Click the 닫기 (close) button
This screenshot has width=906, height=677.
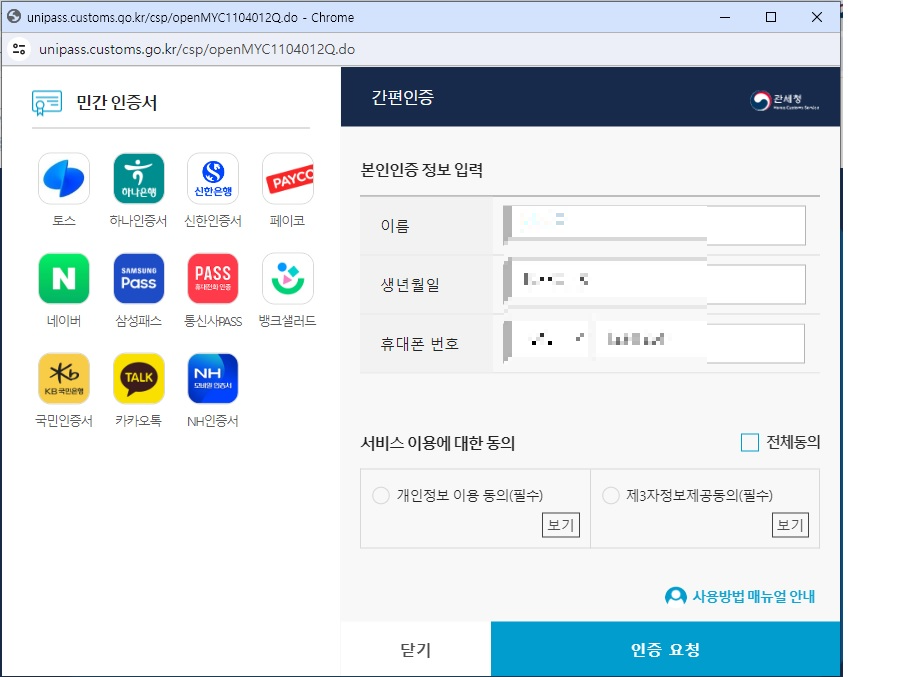pos(416,649)
